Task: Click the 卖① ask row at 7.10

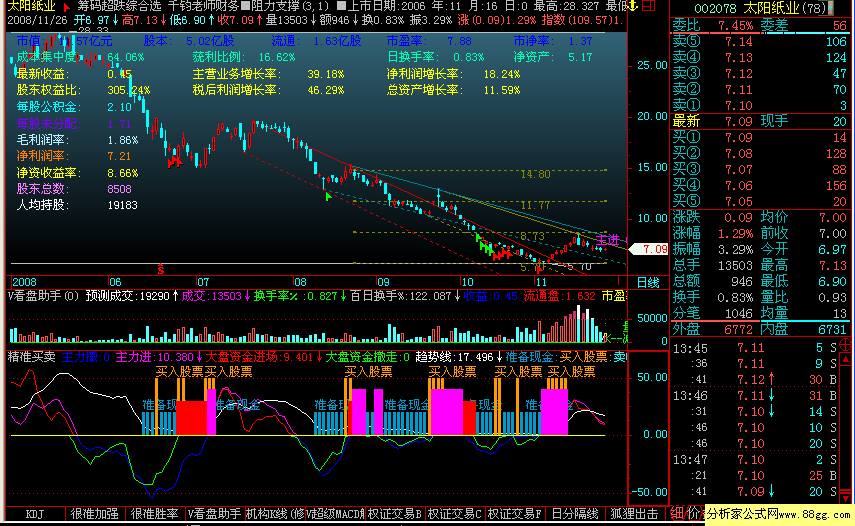Action: (x=759, y=105)
